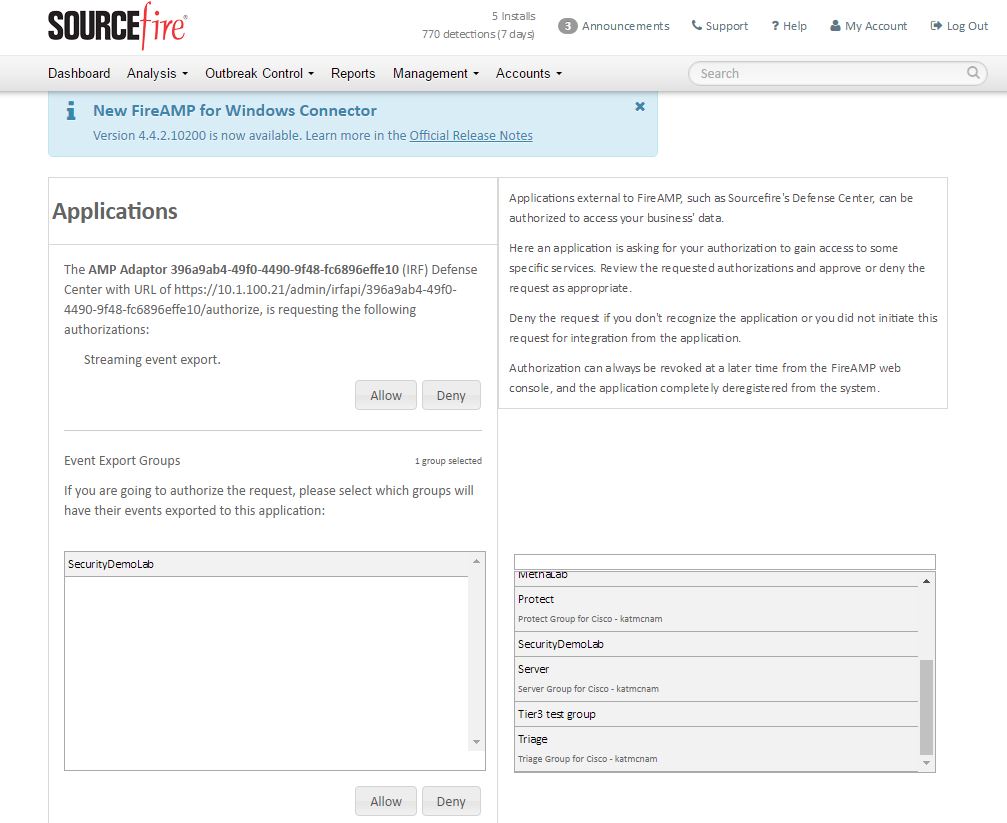Expand the Accounts dropdown menu
The width and height of the screenshot is (1007, 823).
pyautogui.click(x=529, y=73)
